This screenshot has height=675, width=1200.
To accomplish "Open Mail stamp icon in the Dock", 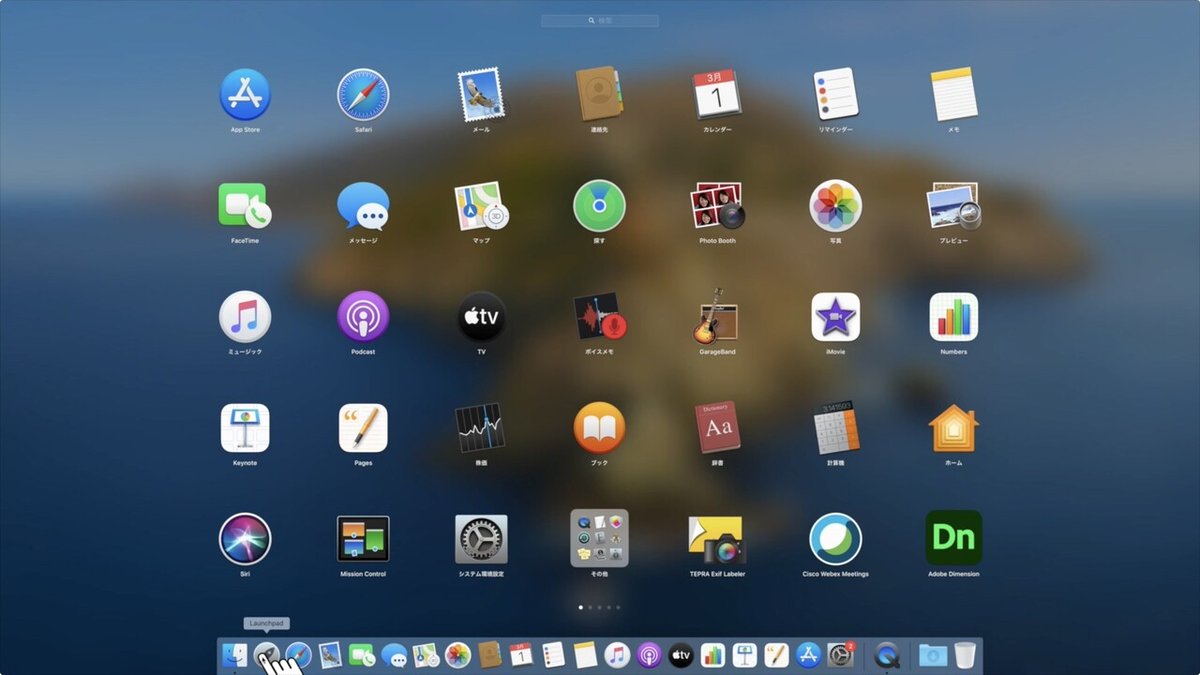I will click(330, 655).
